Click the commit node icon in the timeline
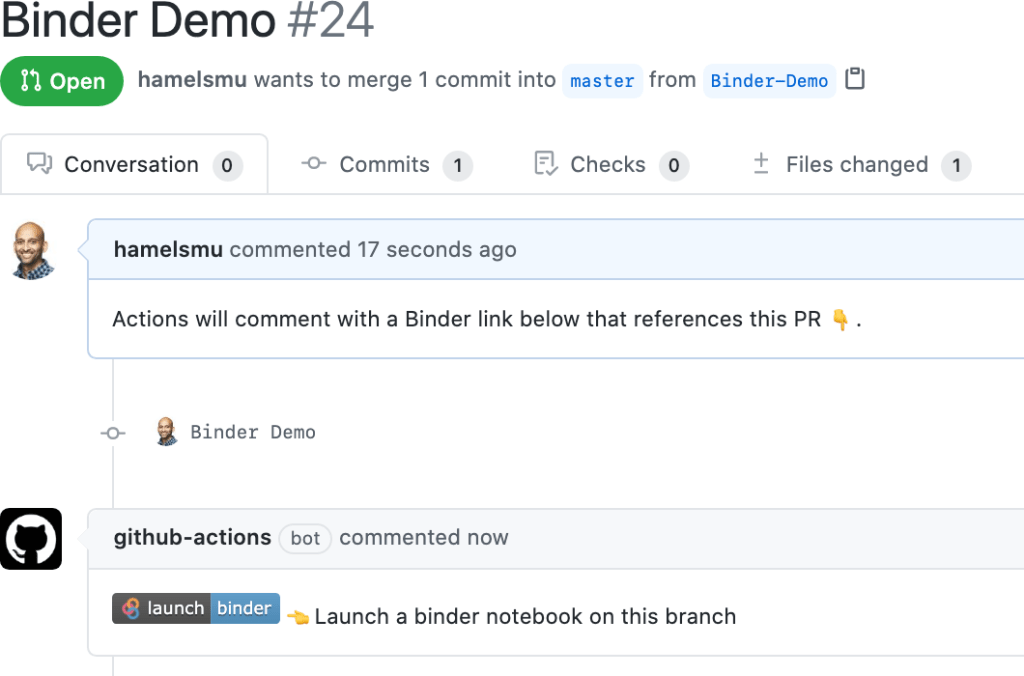Viewport: 1024px width, 676px height. pos(112,432)
